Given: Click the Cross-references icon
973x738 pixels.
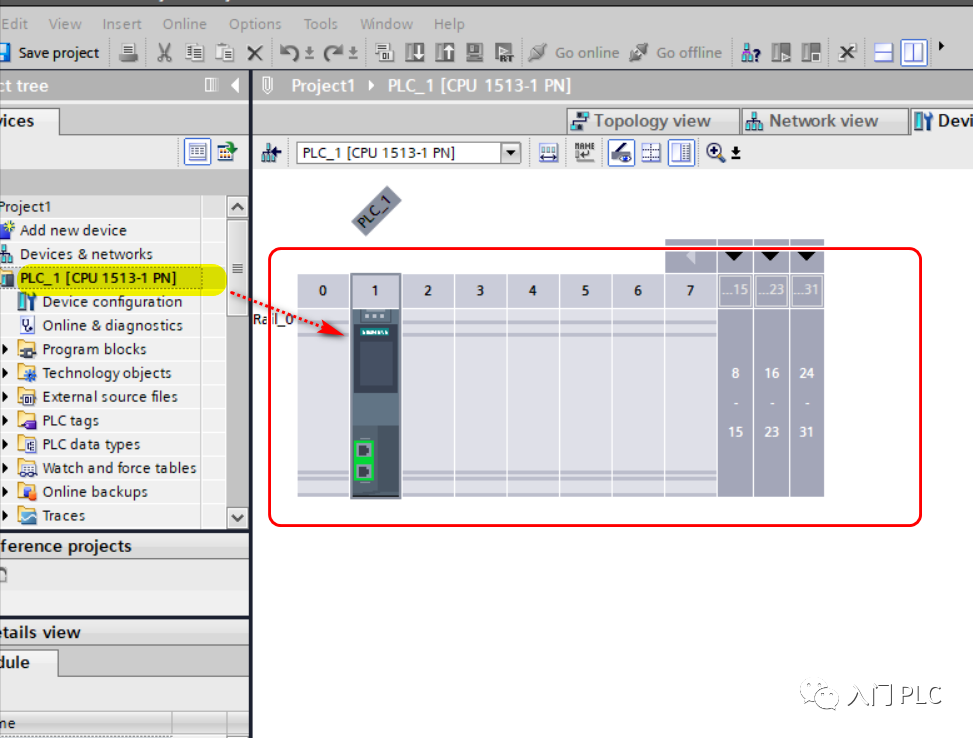Looking at the screenshot, I should pyautogui.click(x=847, y=53).
